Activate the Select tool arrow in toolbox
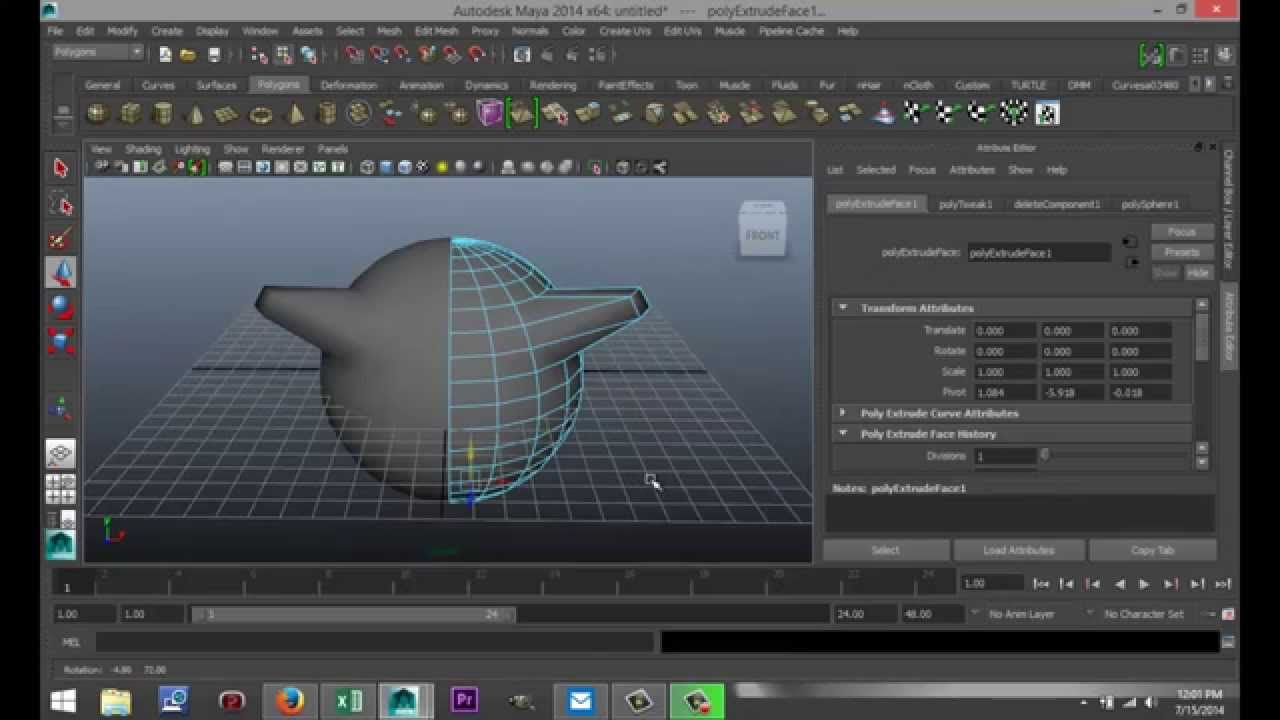1280x720 pixels. (x=61, y=168)
